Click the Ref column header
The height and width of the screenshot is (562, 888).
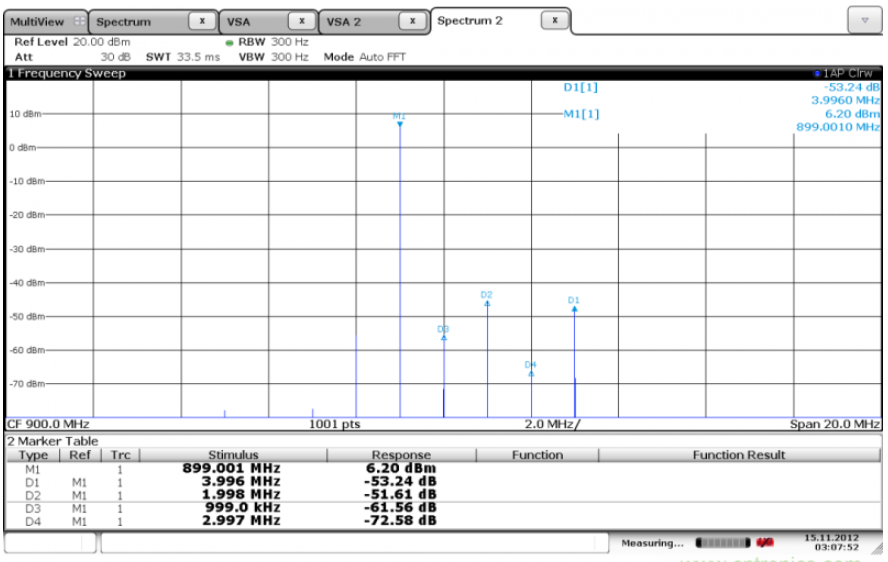pyautogui.click(x=80, y=455)
